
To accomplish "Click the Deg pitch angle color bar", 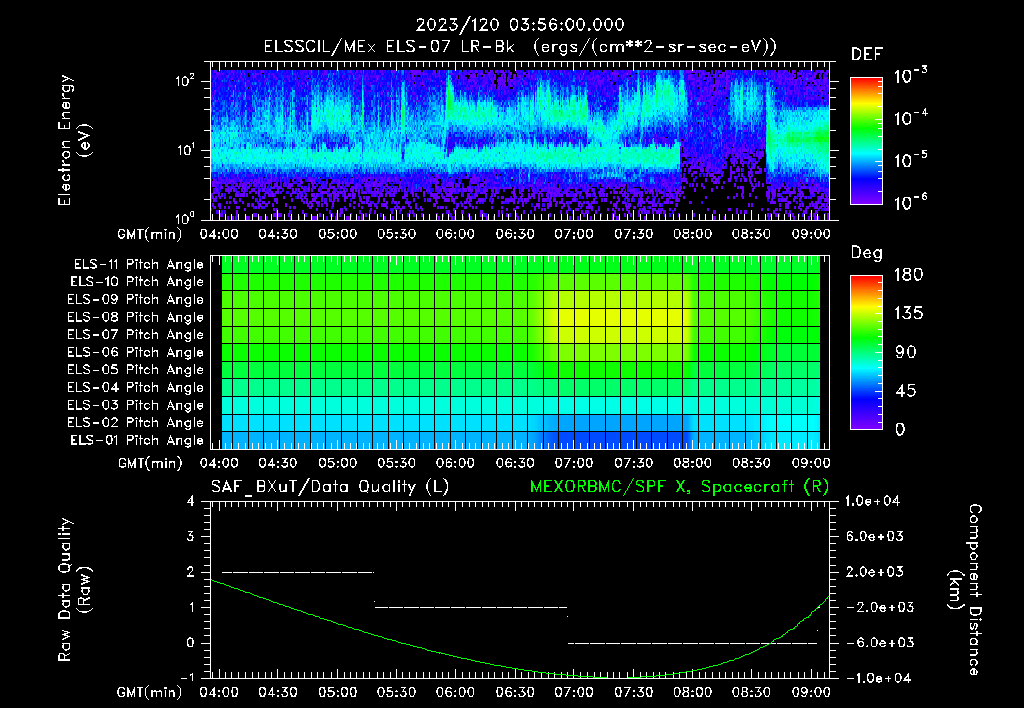I will click(x=866, y=352).
